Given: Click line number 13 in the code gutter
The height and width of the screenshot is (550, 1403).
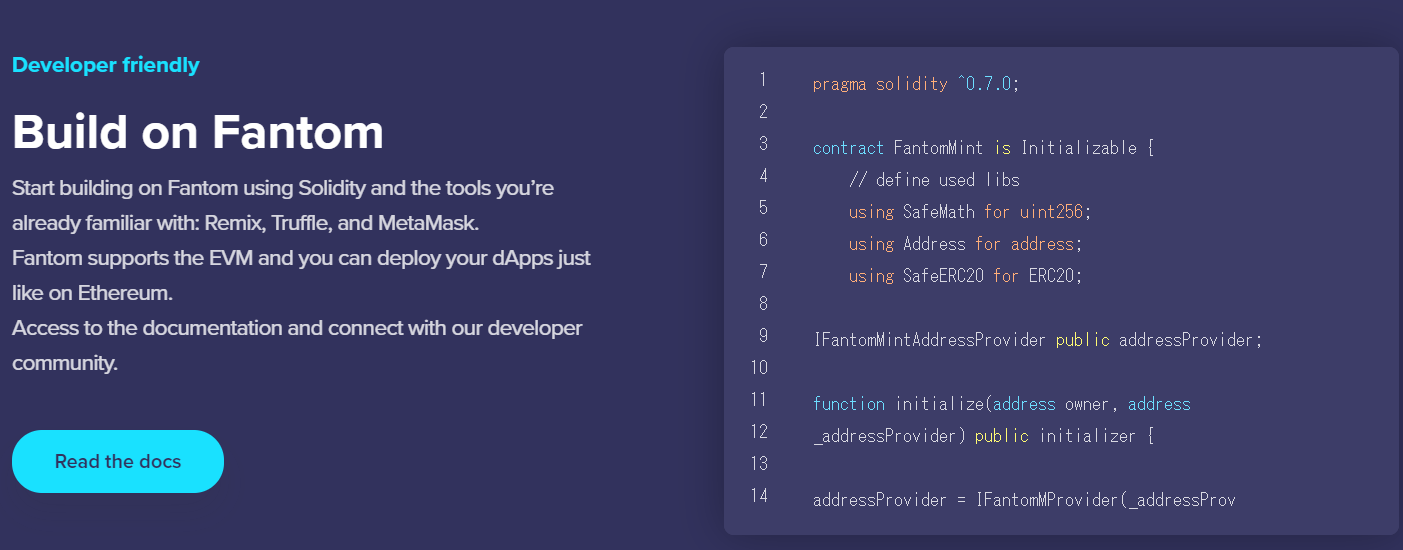Looking at the screenshot, I should (x=759, y=463).
